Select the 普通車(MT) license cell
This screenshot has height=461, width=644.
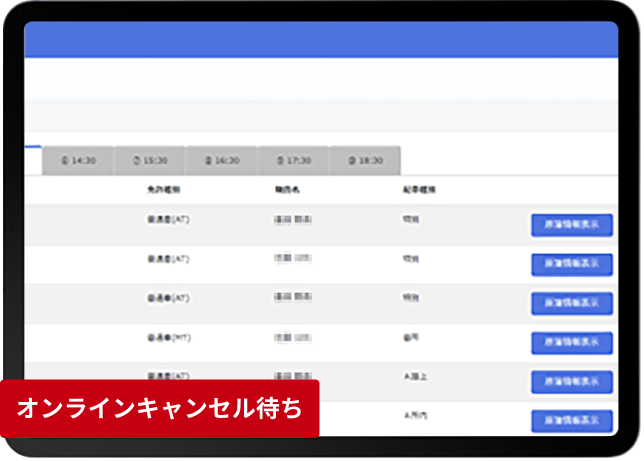(x=168, y=338)
